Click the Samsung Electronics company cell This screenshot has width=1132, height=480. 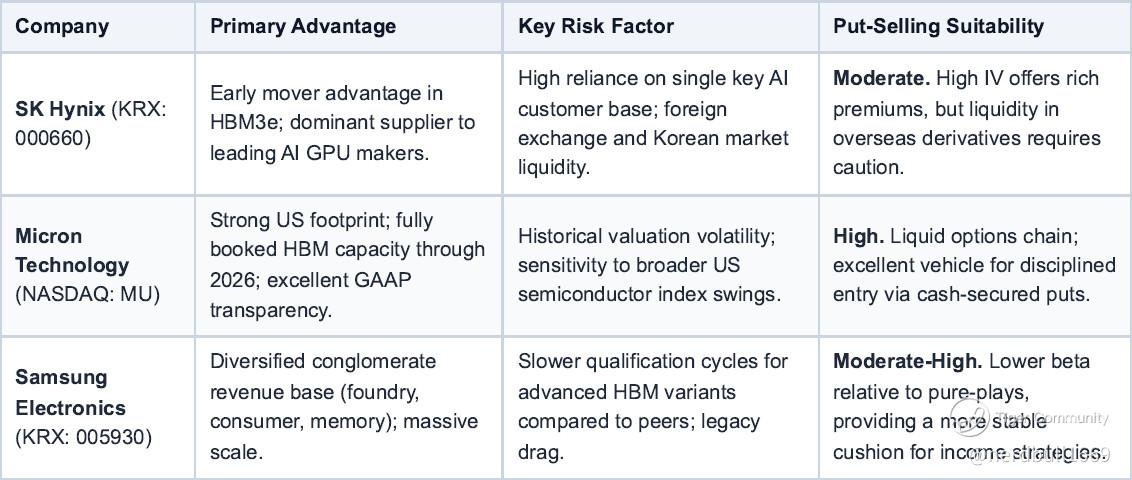pos(97,406)
